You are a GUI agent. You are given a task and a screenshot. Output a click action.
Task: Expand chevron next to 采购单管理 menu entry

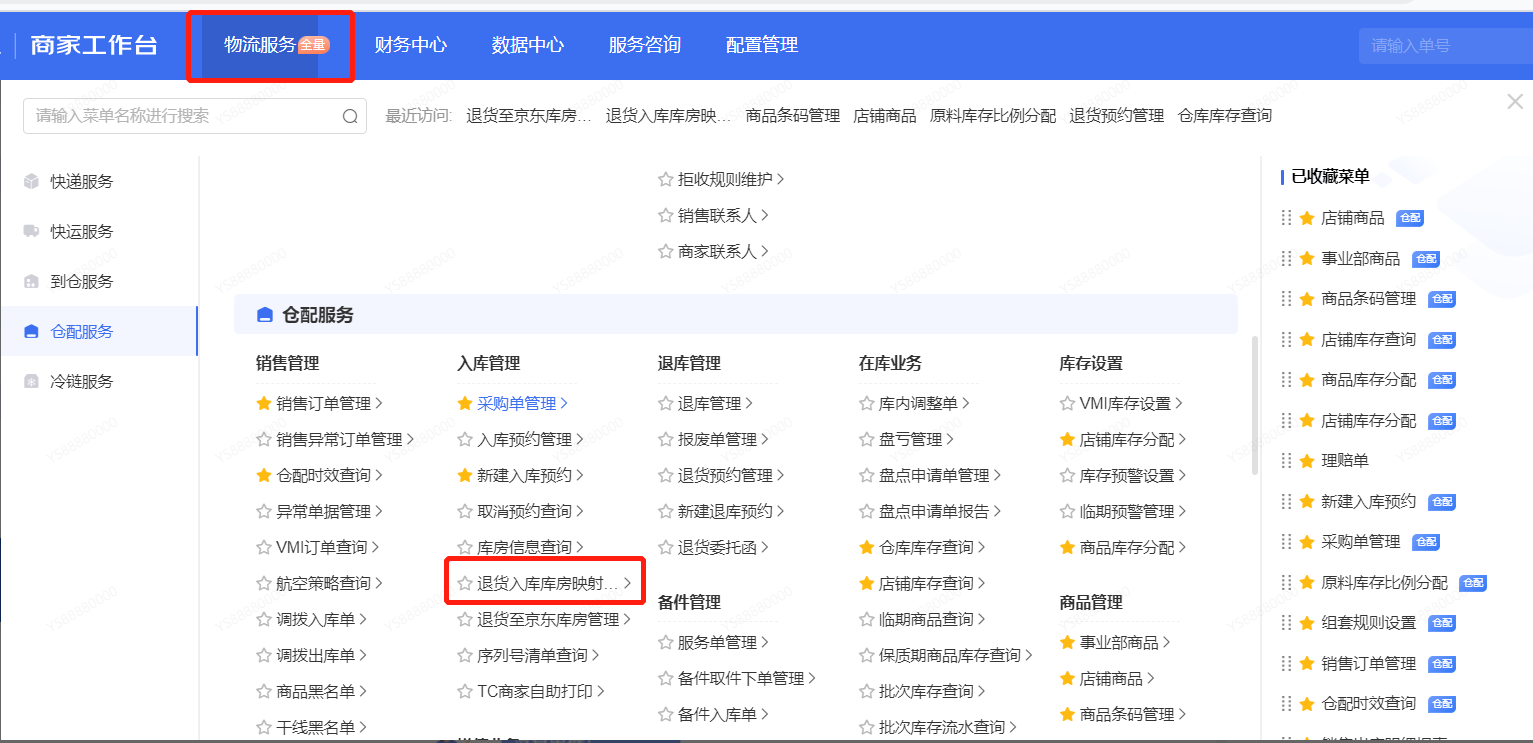[x=564, y=404]
